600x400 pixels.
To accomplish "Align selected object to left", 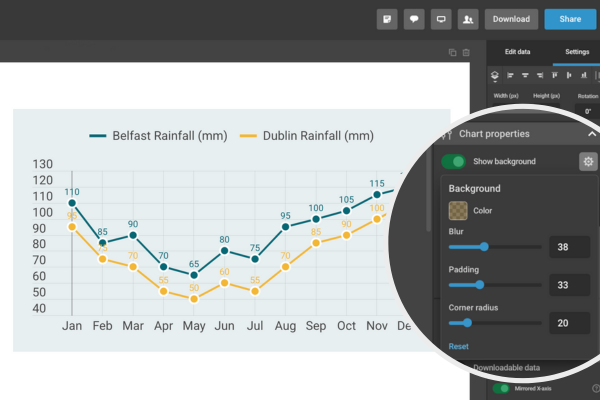I will (x=510, y=75).
